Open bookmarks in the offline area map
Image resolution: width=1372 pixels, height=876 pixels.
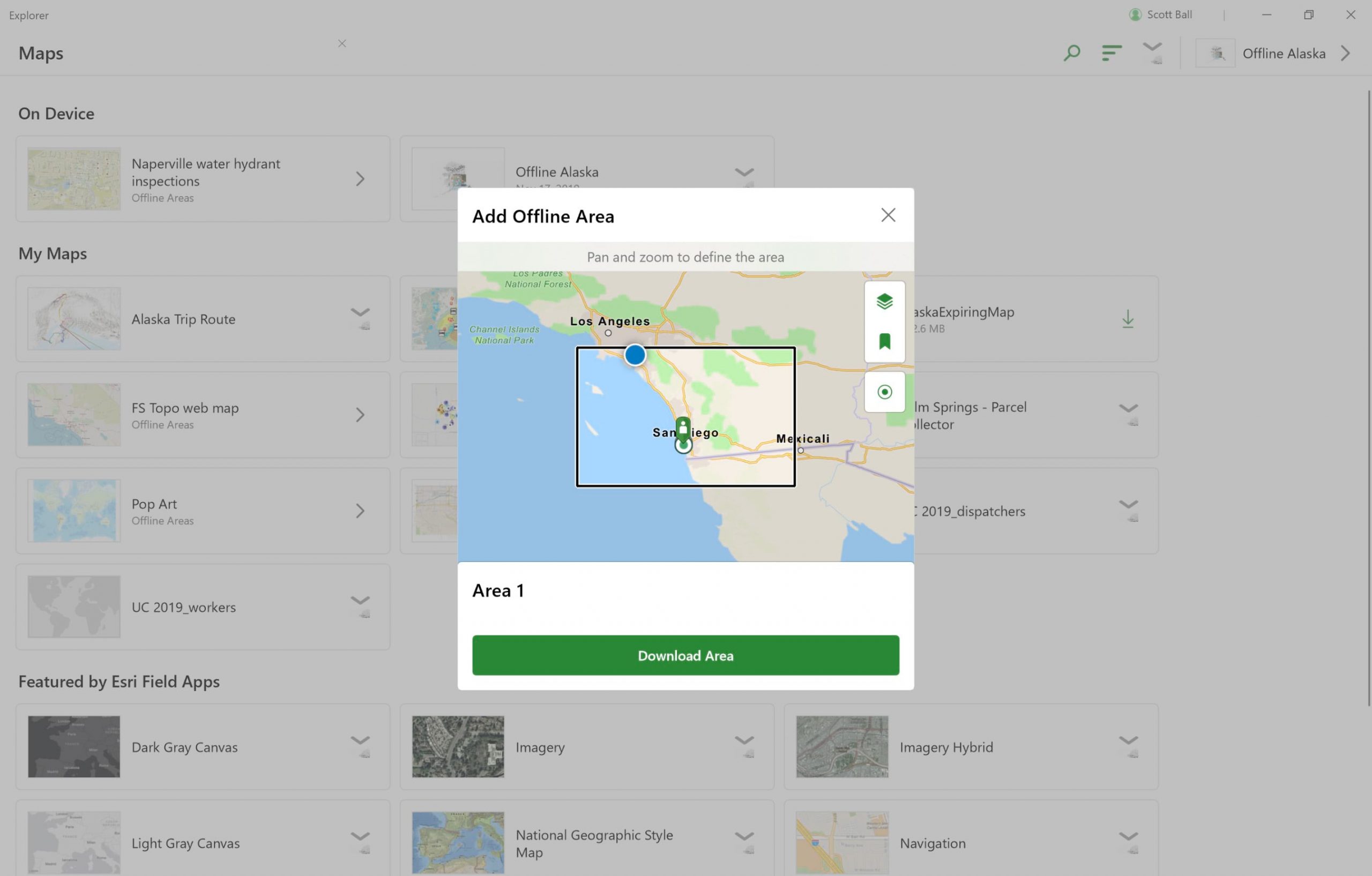884,342
